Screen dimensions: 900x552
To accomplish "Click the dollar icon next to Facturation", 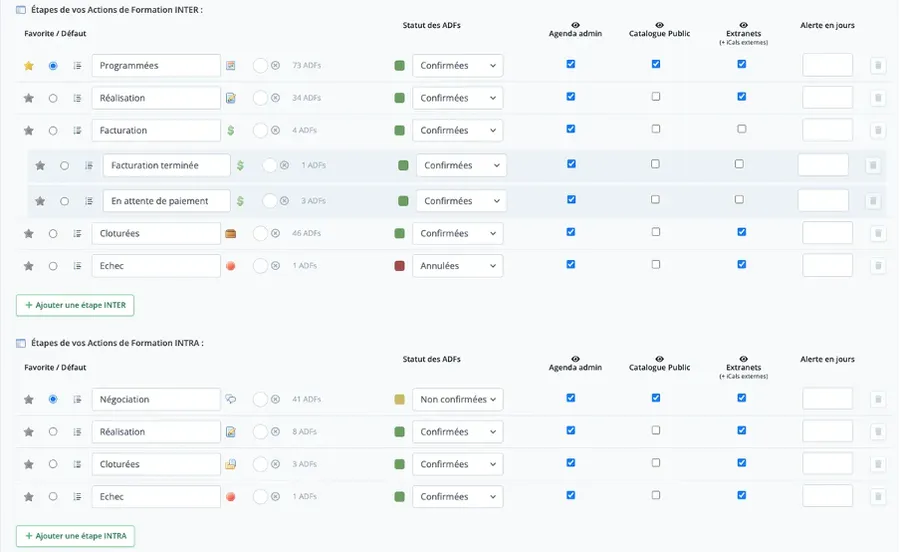I will tap(231, 131).
